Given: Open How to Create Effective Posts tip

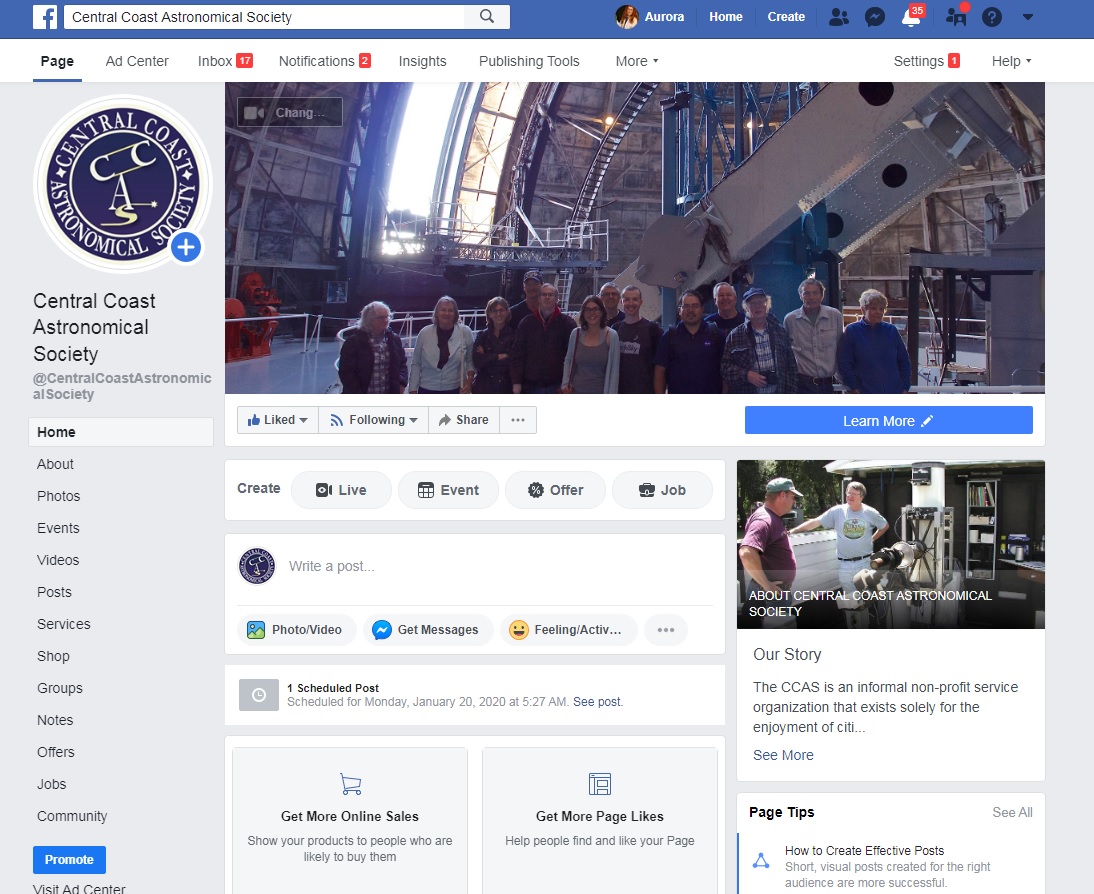Looking at the screenshot, I should 864,851.
